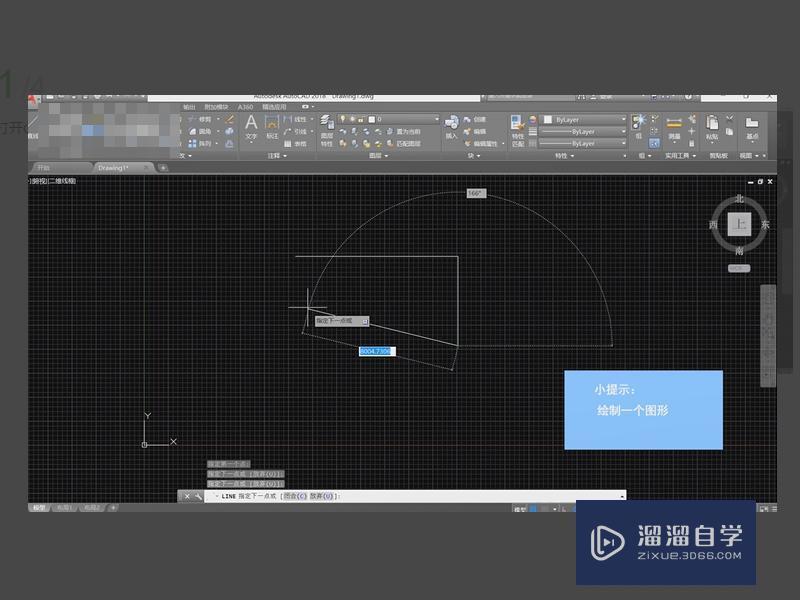
Task: Click the 圆角 fillet tool icon
Action: coord(193,132)
